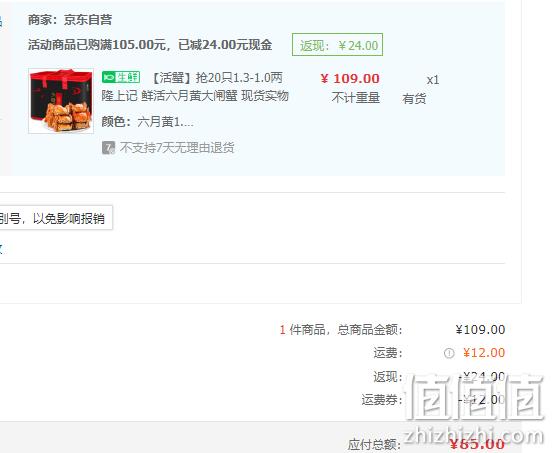Image resolution: width=553 pixels, height=453 pixels.
Task: Click the freight info circle icon
Action: [x=449, y=353]
